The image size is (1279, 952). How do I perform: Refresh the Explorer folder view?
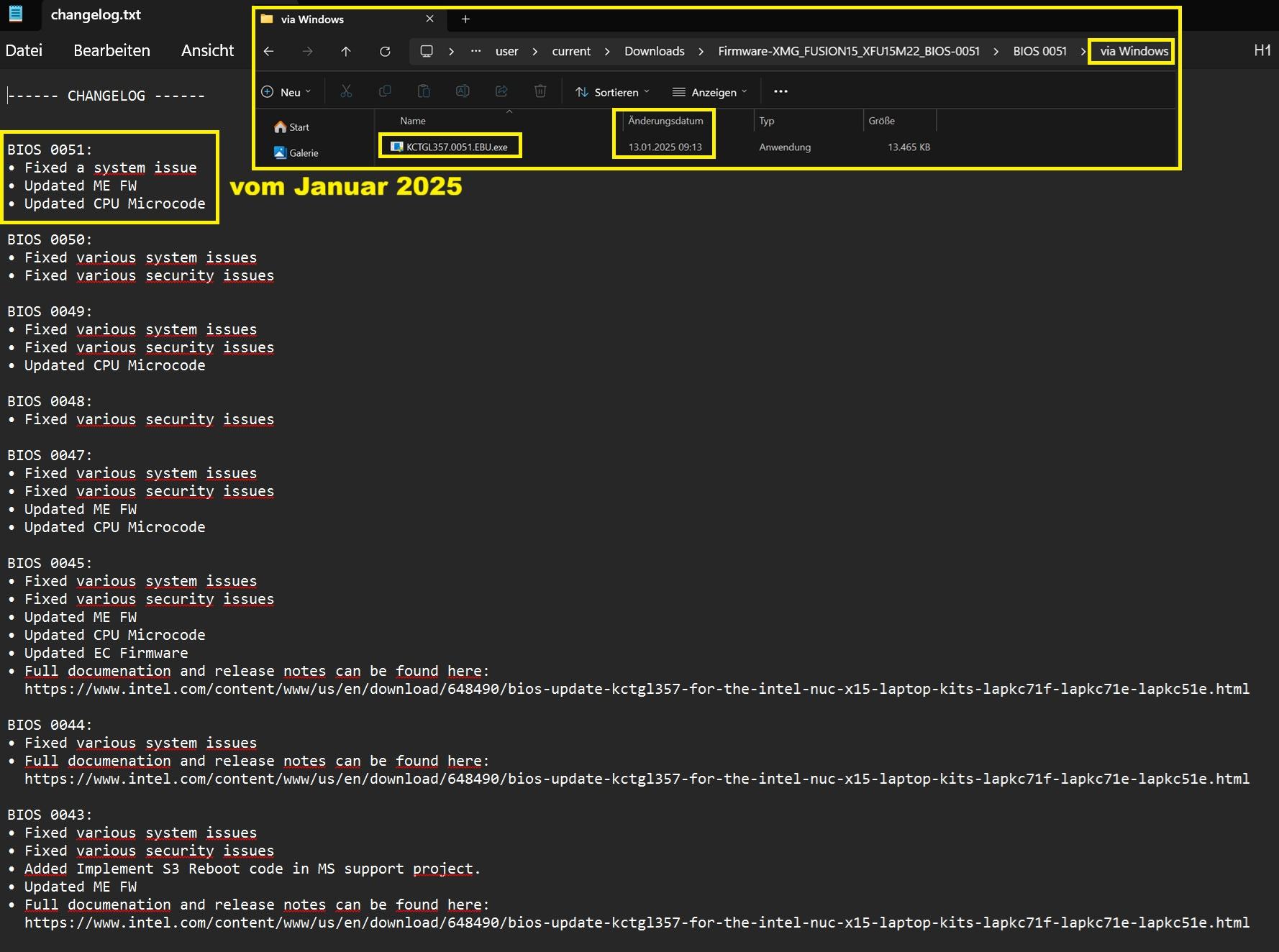tap(385, 51)
